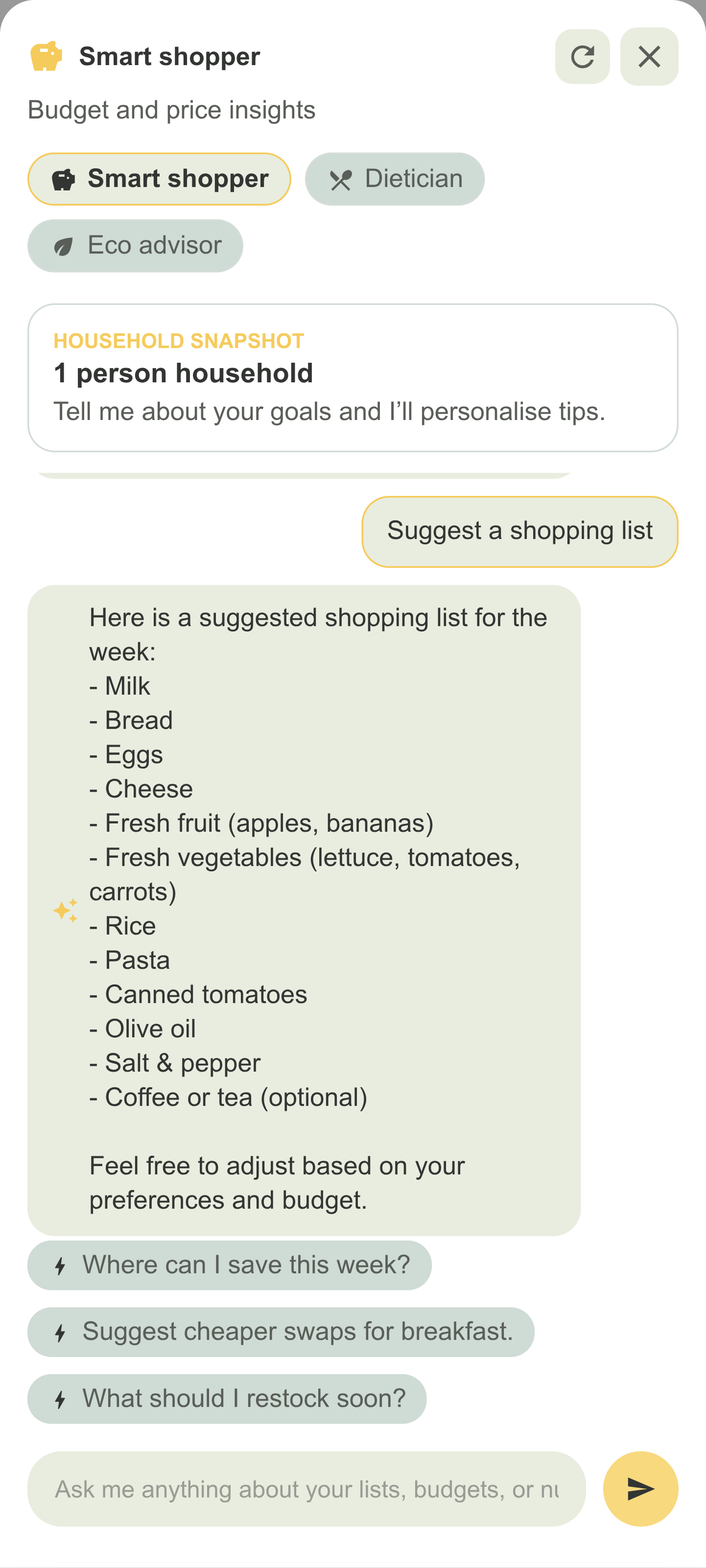
Task: Click the sparkle icon beside the reply
Action: coord(65,911)
